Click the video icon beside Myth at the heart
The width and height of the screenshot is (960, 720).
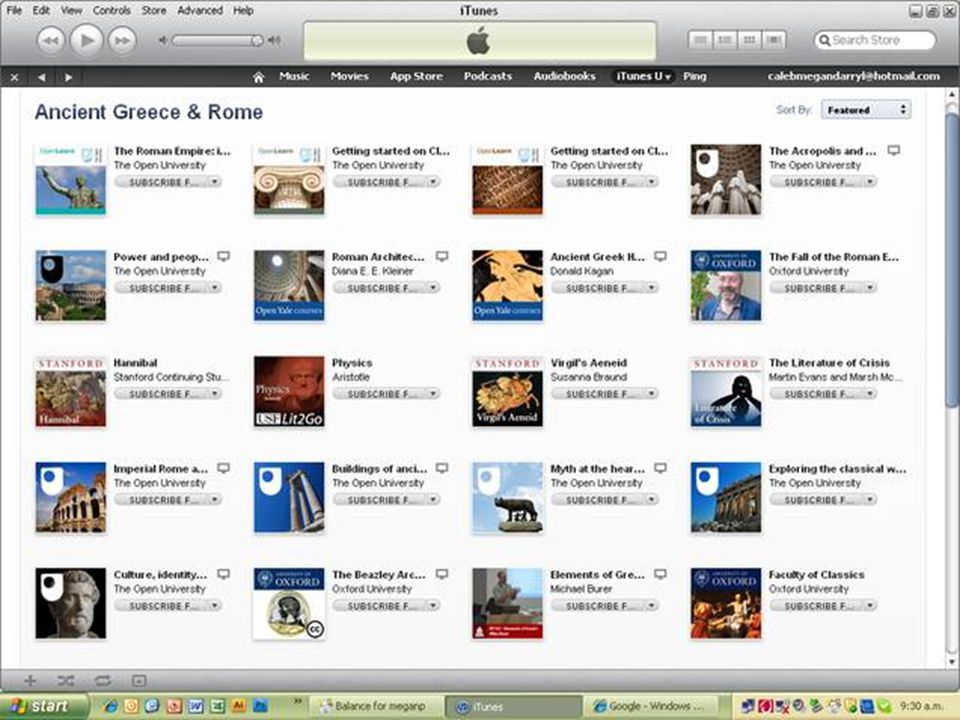pyautogui.click(x=661, y=468)
